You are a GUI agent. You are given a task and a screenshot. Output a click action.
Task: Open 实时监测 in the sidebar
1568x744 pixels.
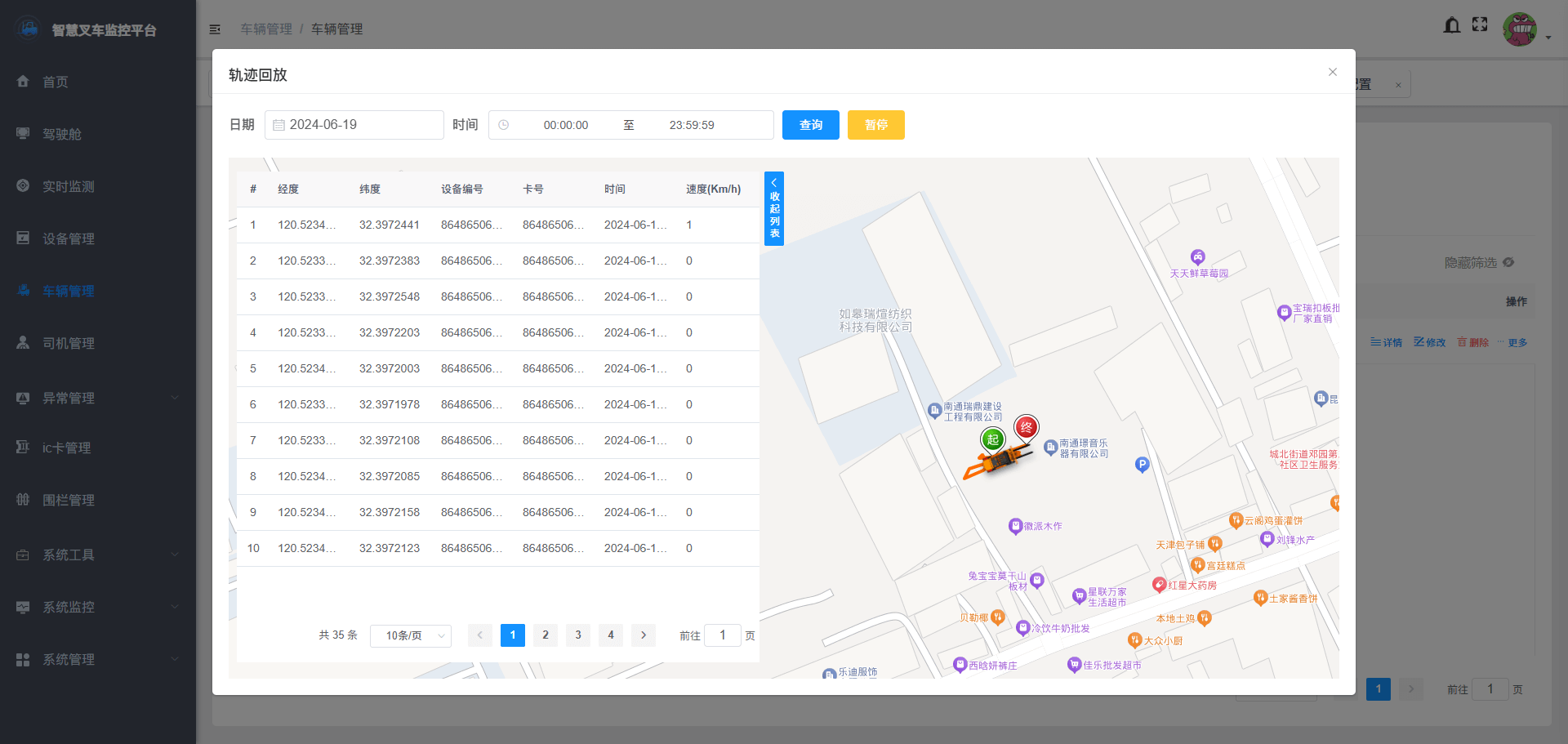[69, 186]
